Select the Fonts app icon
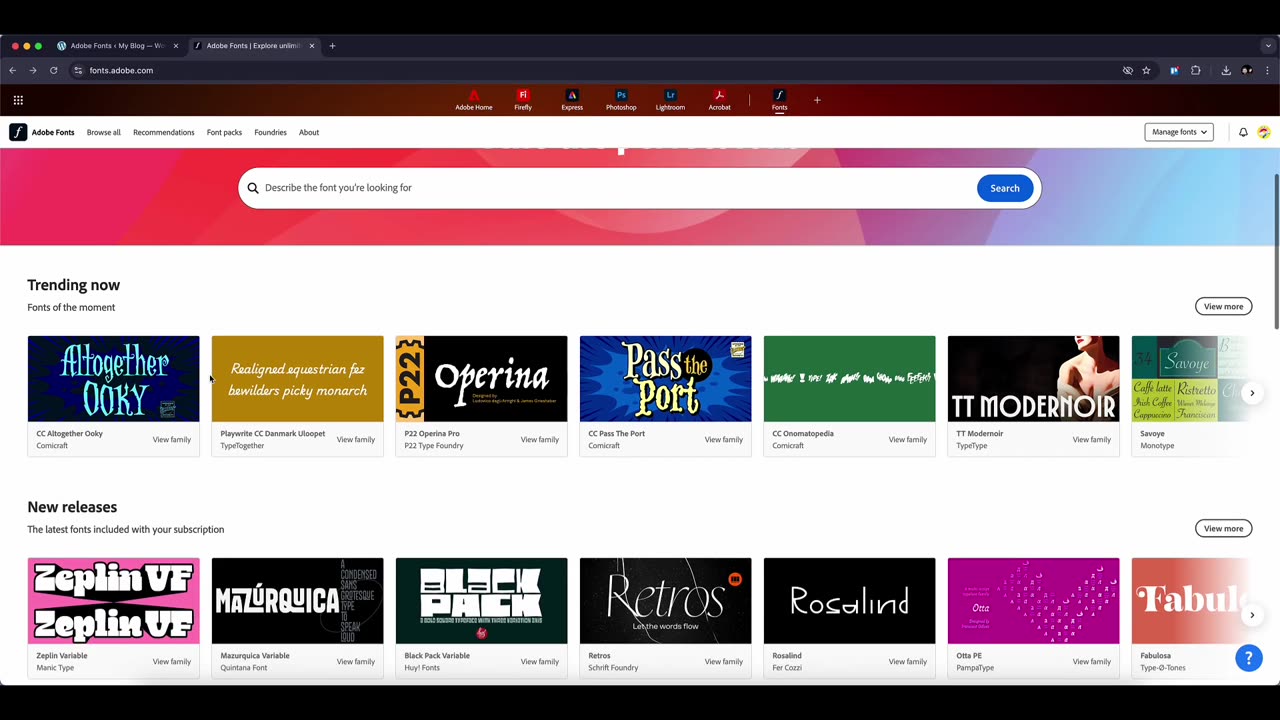This screenshot has width=1280, height=720. click(x=779, y=100)
